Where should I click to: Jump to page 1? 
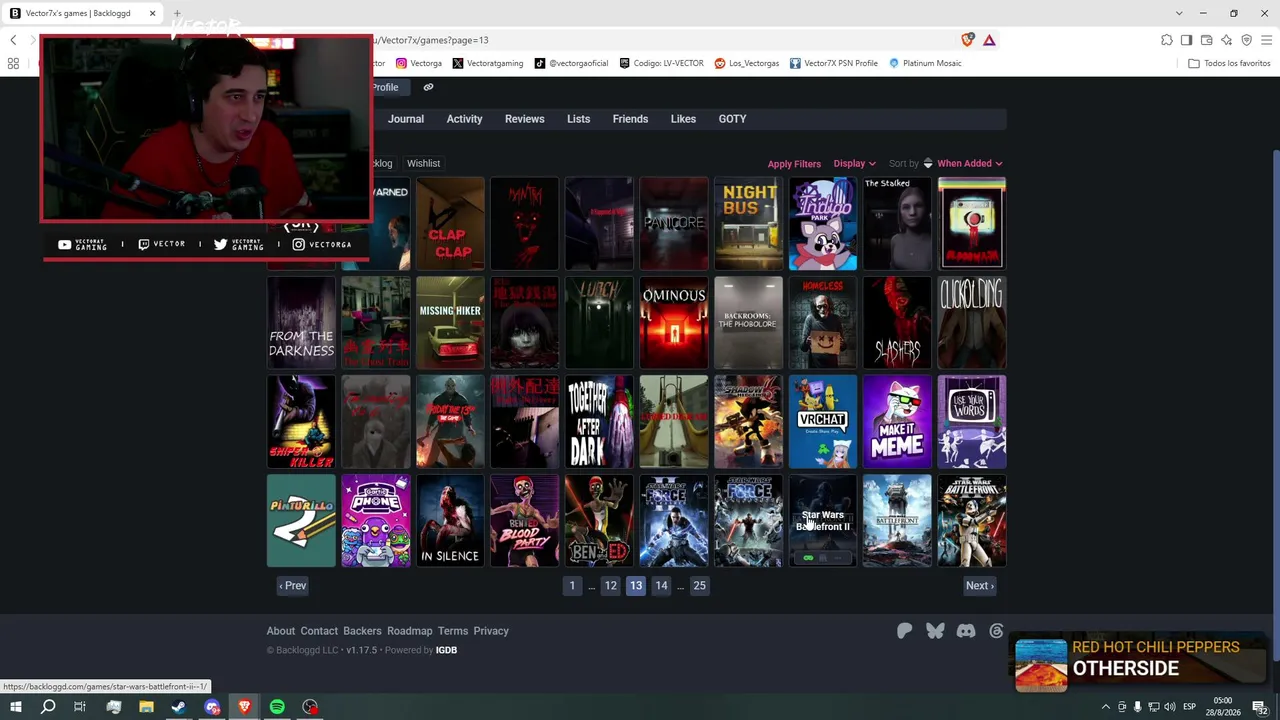point(572,586)
